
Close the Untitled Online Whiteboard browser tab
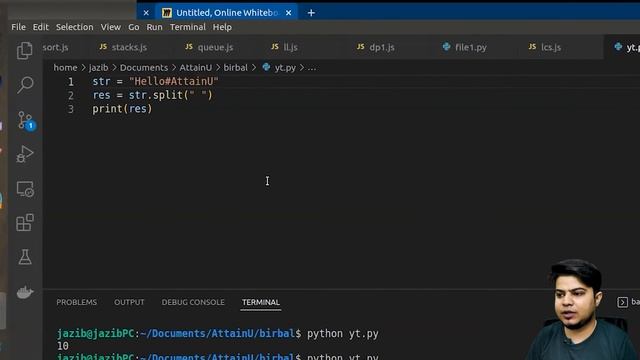click(289, 13)
